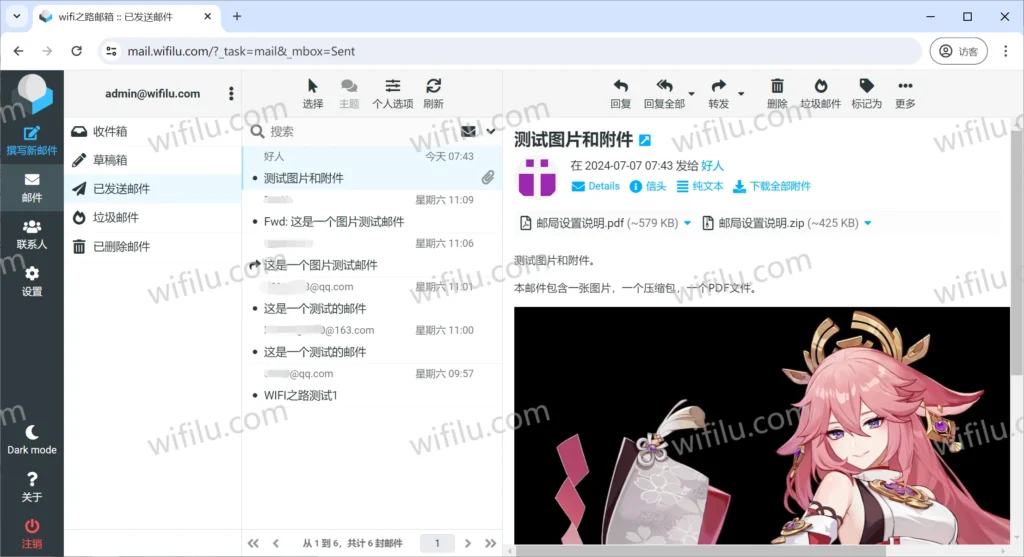
Task: Switch to plain text (纯文本) view
Action: coord(700,186)
